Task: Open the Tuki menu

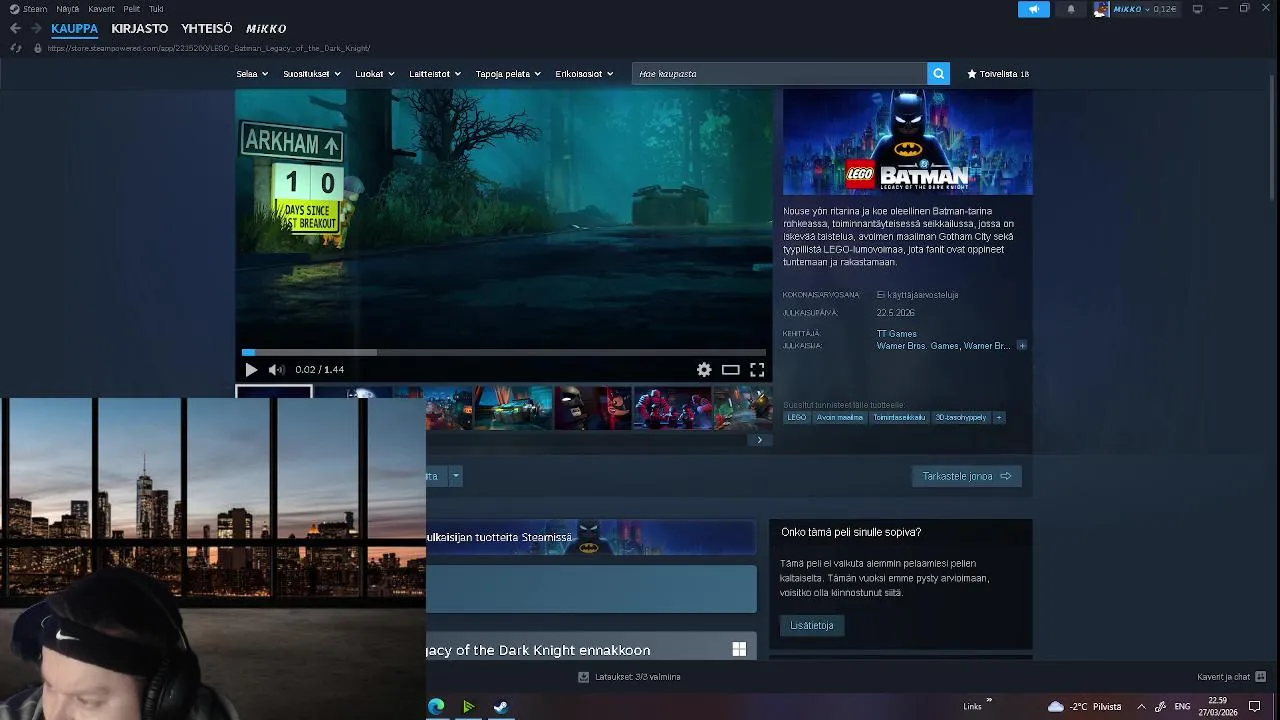Action: [156, 9]
